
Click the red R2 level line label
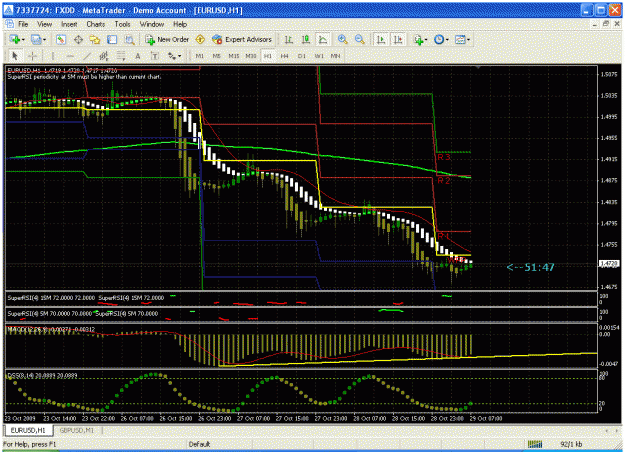point(444,181)
